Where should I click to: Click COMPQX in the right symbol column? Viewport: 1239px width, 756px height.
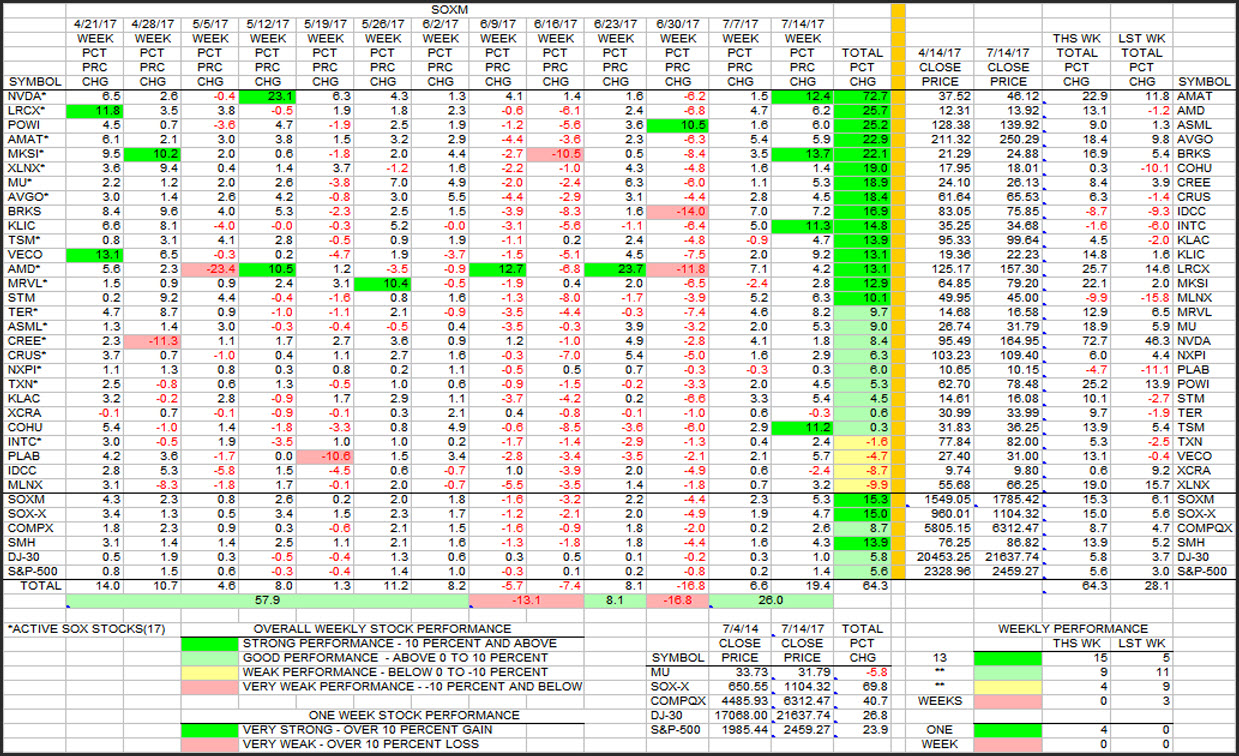click(x=1205, y=527)
